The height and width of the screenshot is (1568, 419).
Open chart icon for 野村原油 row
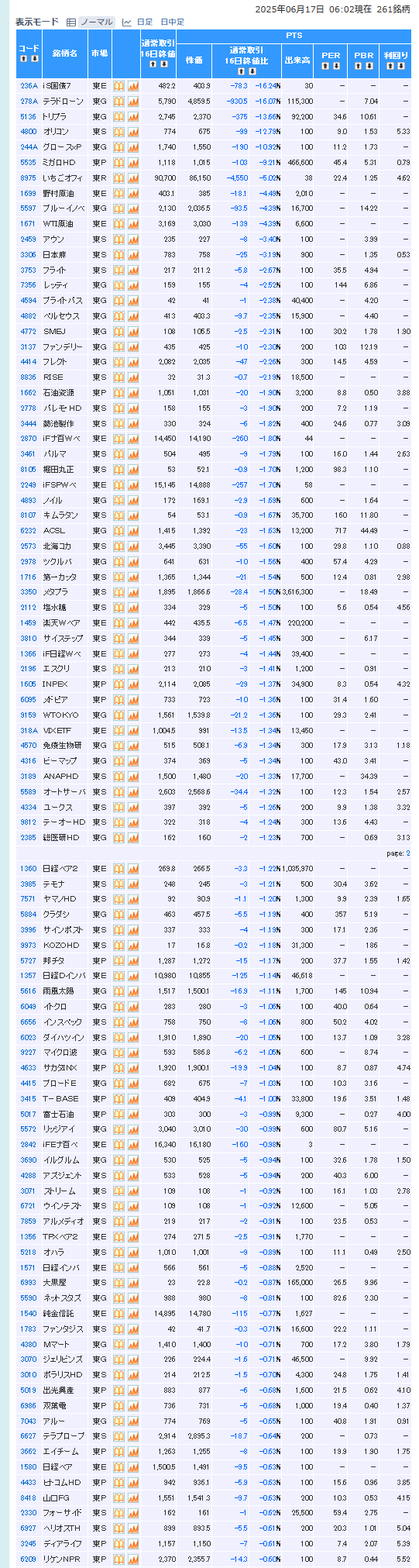[x=132, y=194]
